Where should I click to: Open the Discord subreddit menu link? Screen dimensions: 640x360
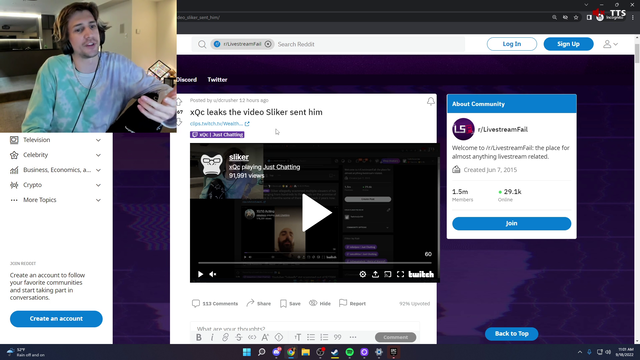coord(187,80)
